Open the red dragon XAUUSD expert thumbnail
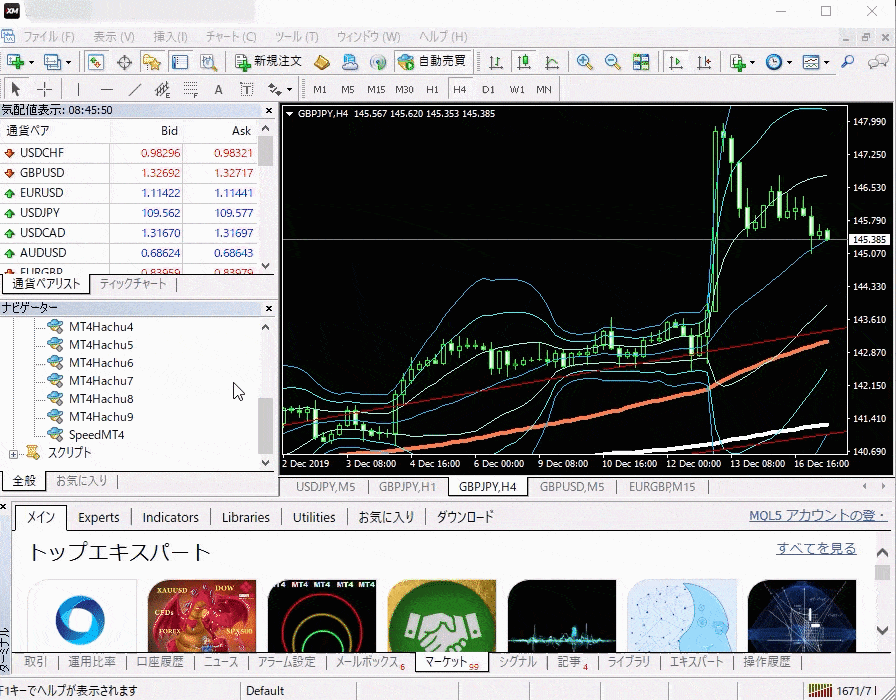Screen dimensions: 896x700 point(202,615)
